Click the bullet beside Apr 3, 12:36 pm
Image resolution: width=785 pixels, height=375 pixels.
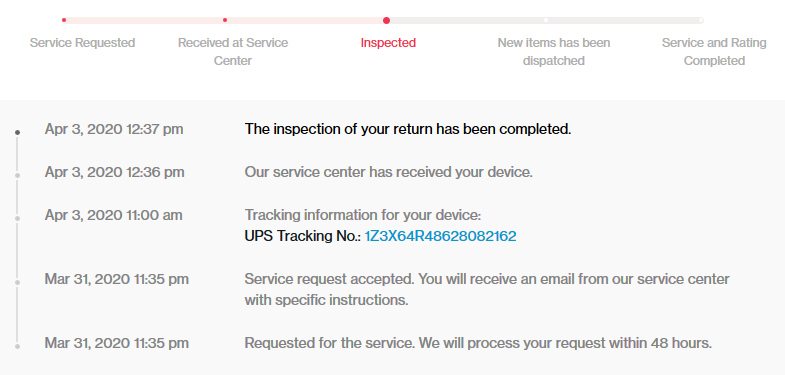pyautogui.click(x=18, y=175)
